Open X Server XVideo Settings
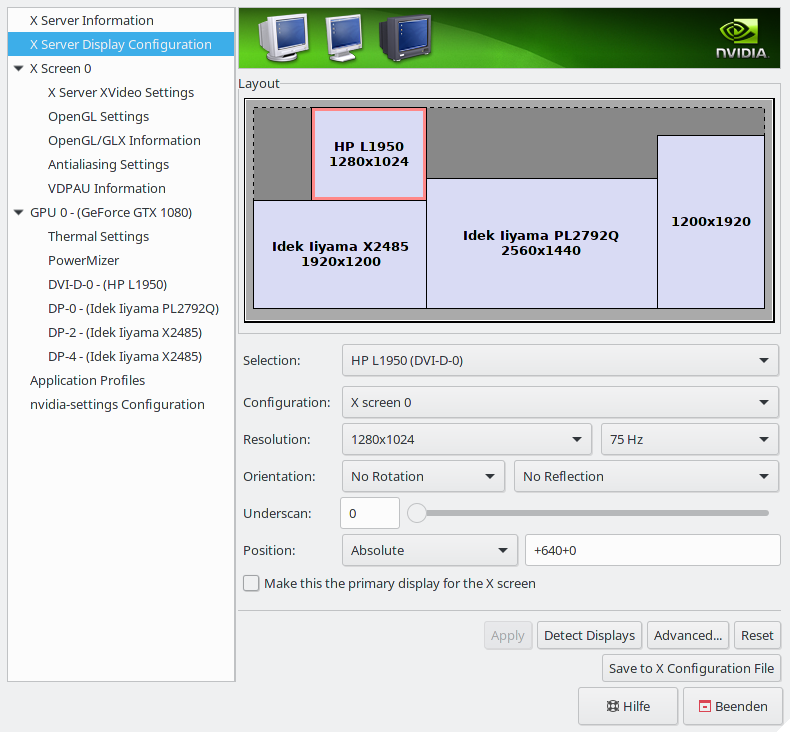The height and width of the screenshot is (732, 790). coord(121,93)
